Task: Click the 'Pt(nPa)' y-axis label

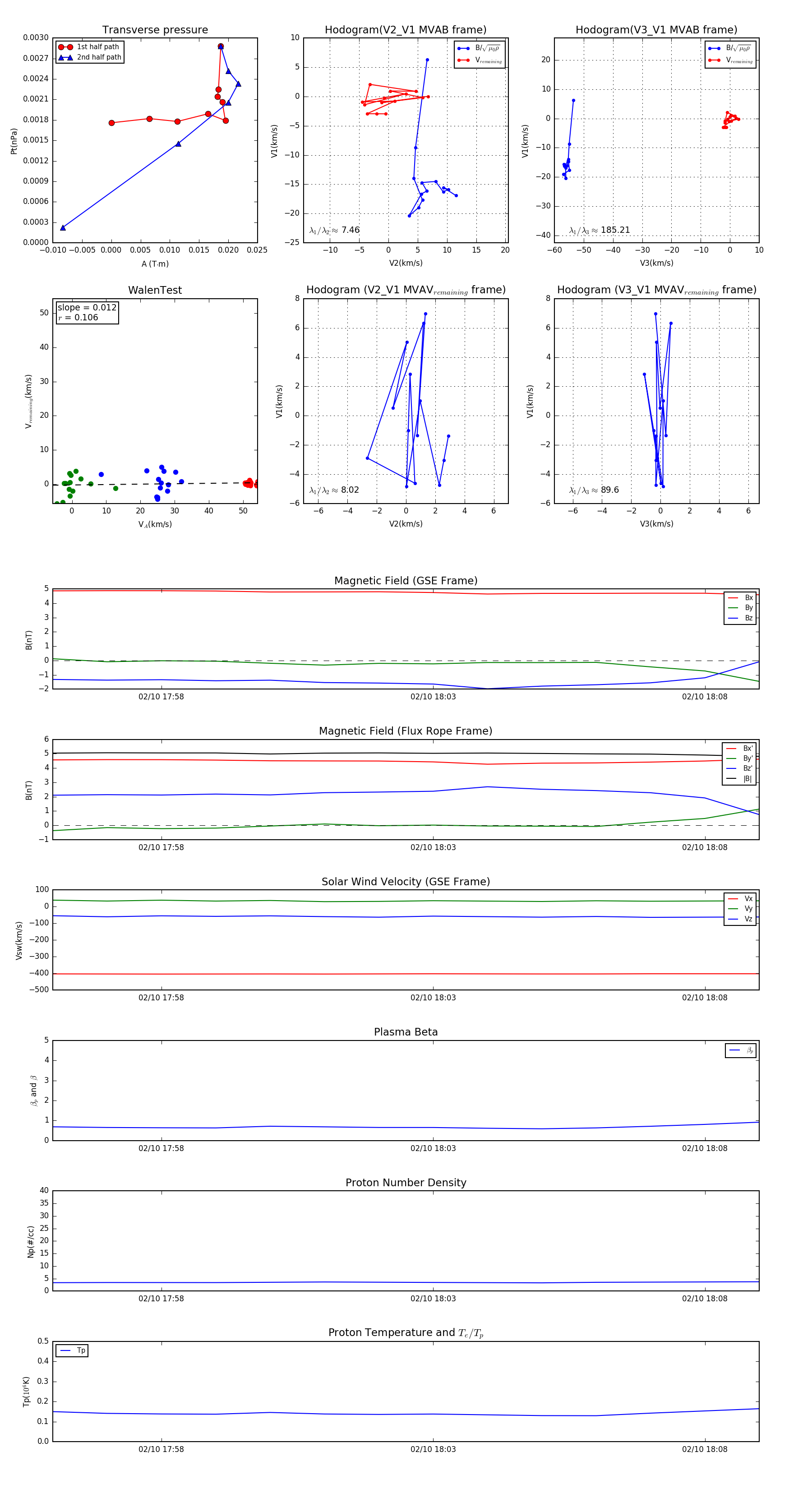Action: 14,141
